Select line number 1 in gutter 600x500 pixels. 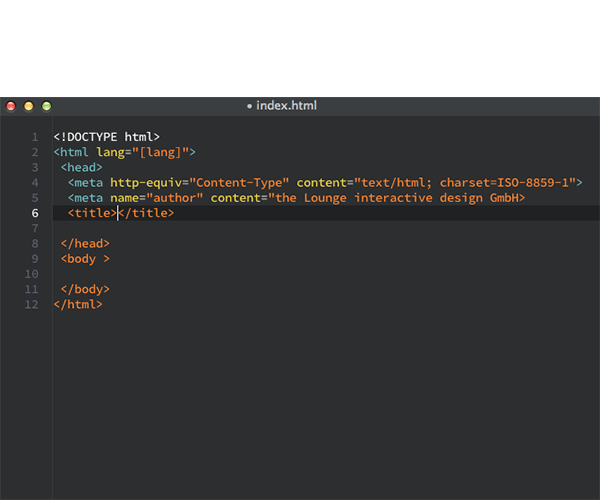pyautogui.click(x=35, y=137)
